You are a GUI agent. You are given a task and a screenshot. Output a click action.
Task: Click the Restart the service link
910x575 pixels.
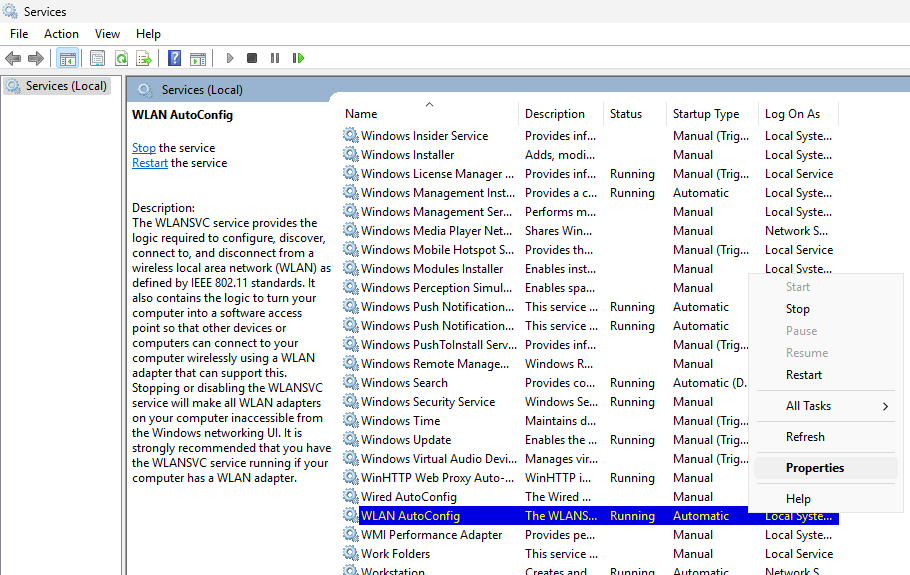pos(150,163)
